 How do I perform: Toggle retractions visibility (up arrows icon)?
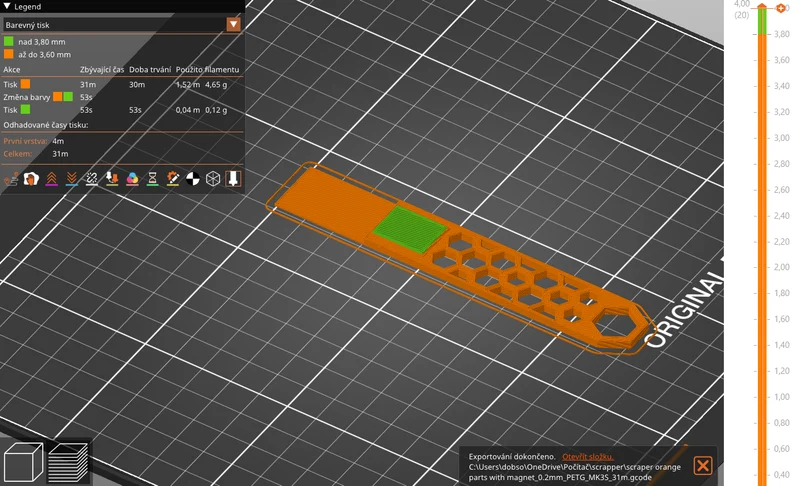coord(52,178)
